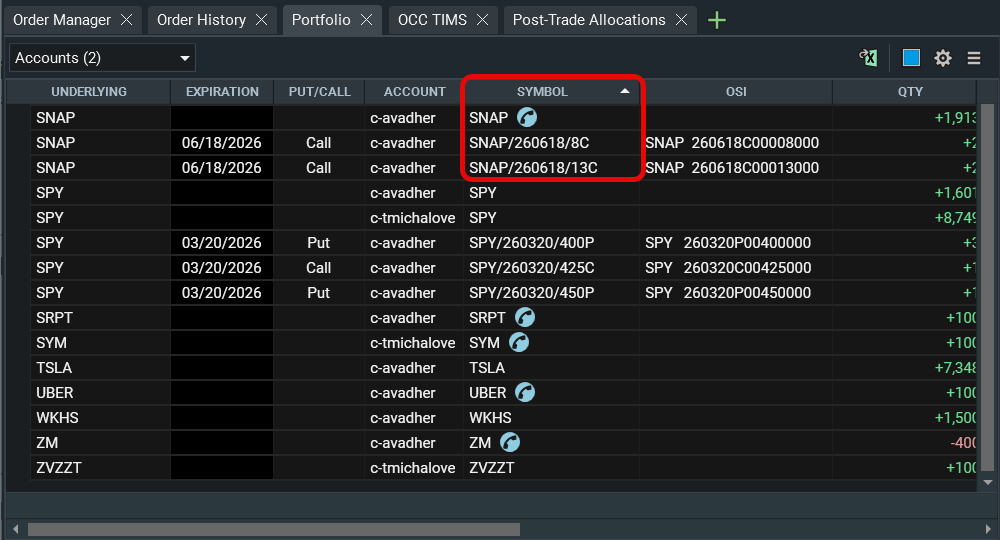Open the Accounts (2) dropdown
1000x540 pixels.
point(102,58)
